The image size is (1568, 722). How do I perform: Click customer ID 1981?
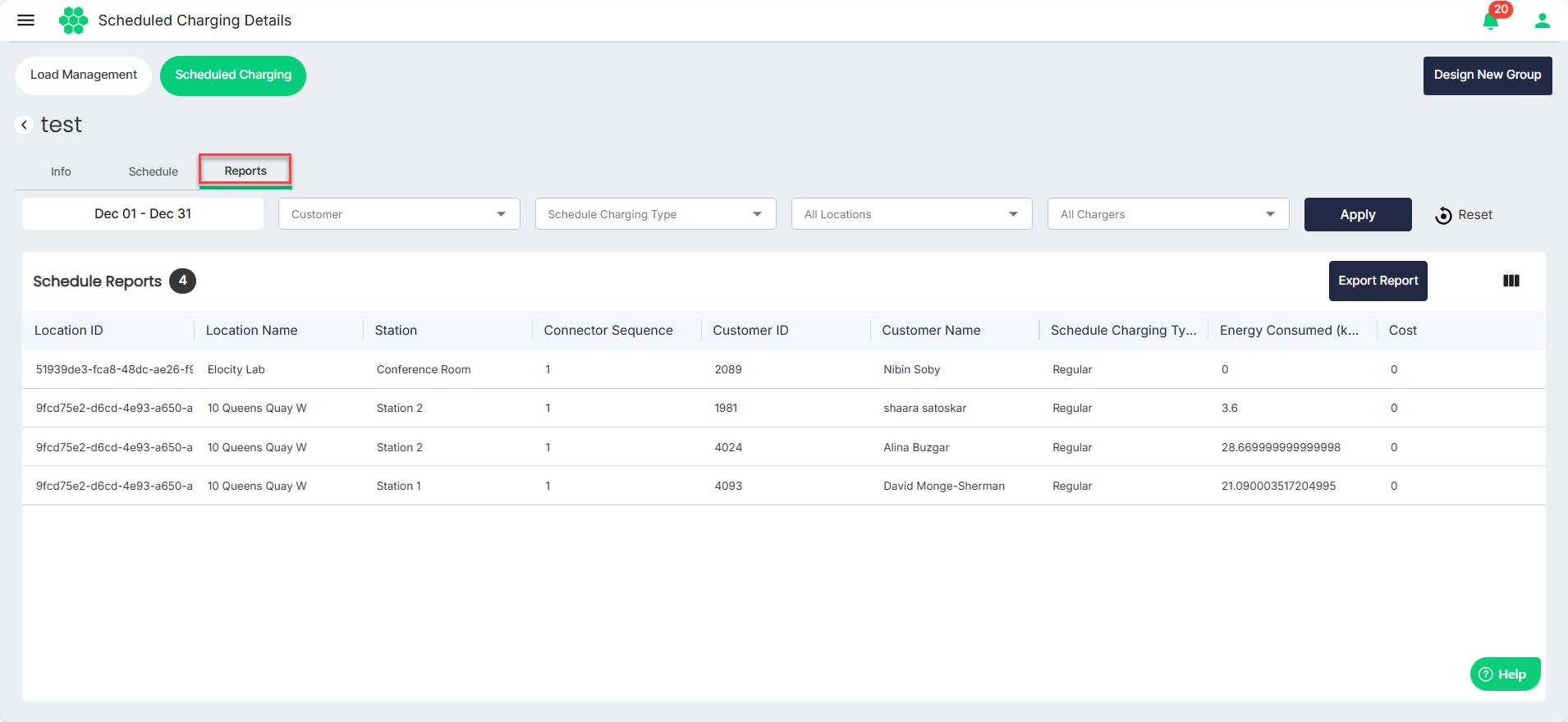pyautogui.click(x=726, y=408)
